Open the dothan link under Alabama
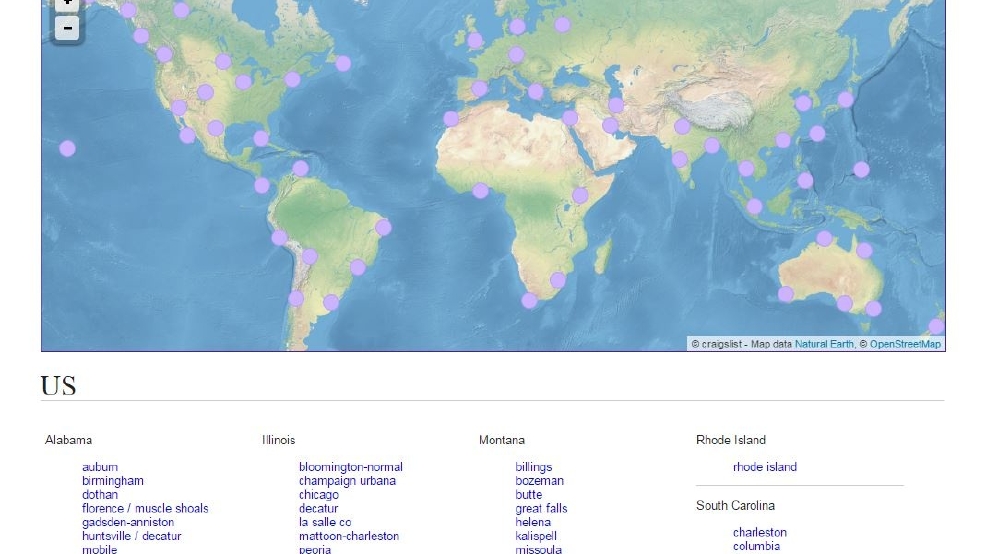 click(x=100, y=494)
